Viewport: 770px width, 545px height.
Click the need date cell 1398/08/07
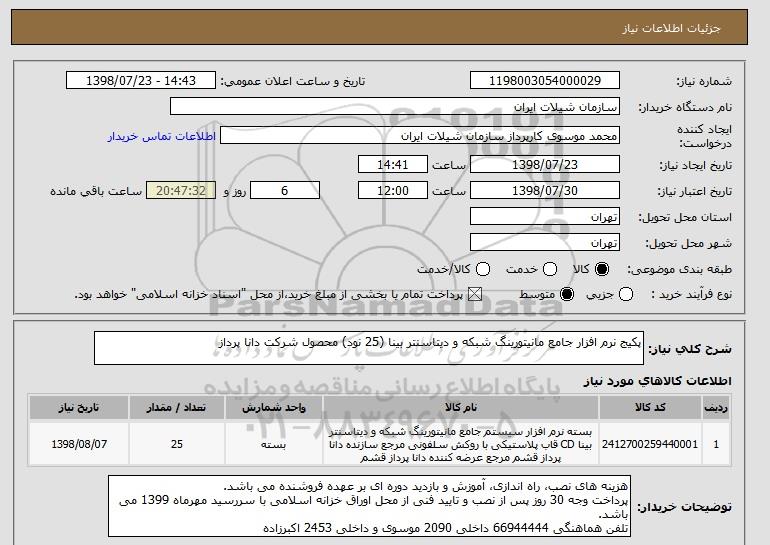(79, 444)
